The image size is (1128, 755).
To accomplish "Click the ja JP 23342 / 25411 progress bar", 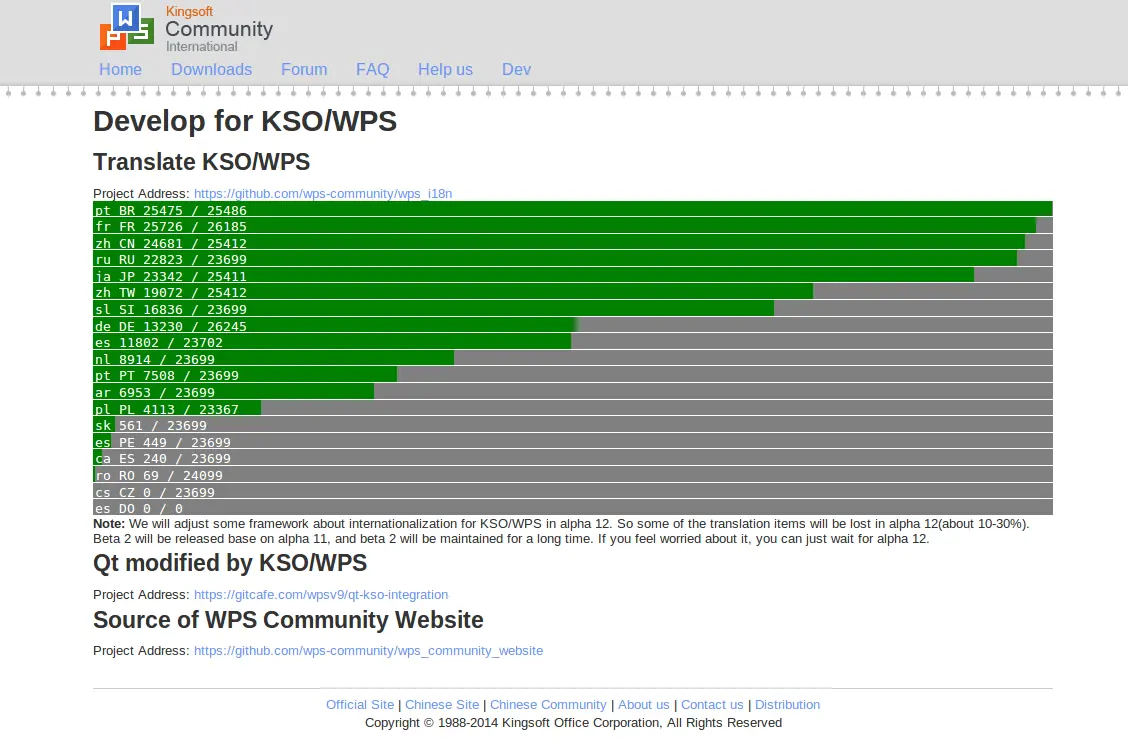I will tap(573, 275).
